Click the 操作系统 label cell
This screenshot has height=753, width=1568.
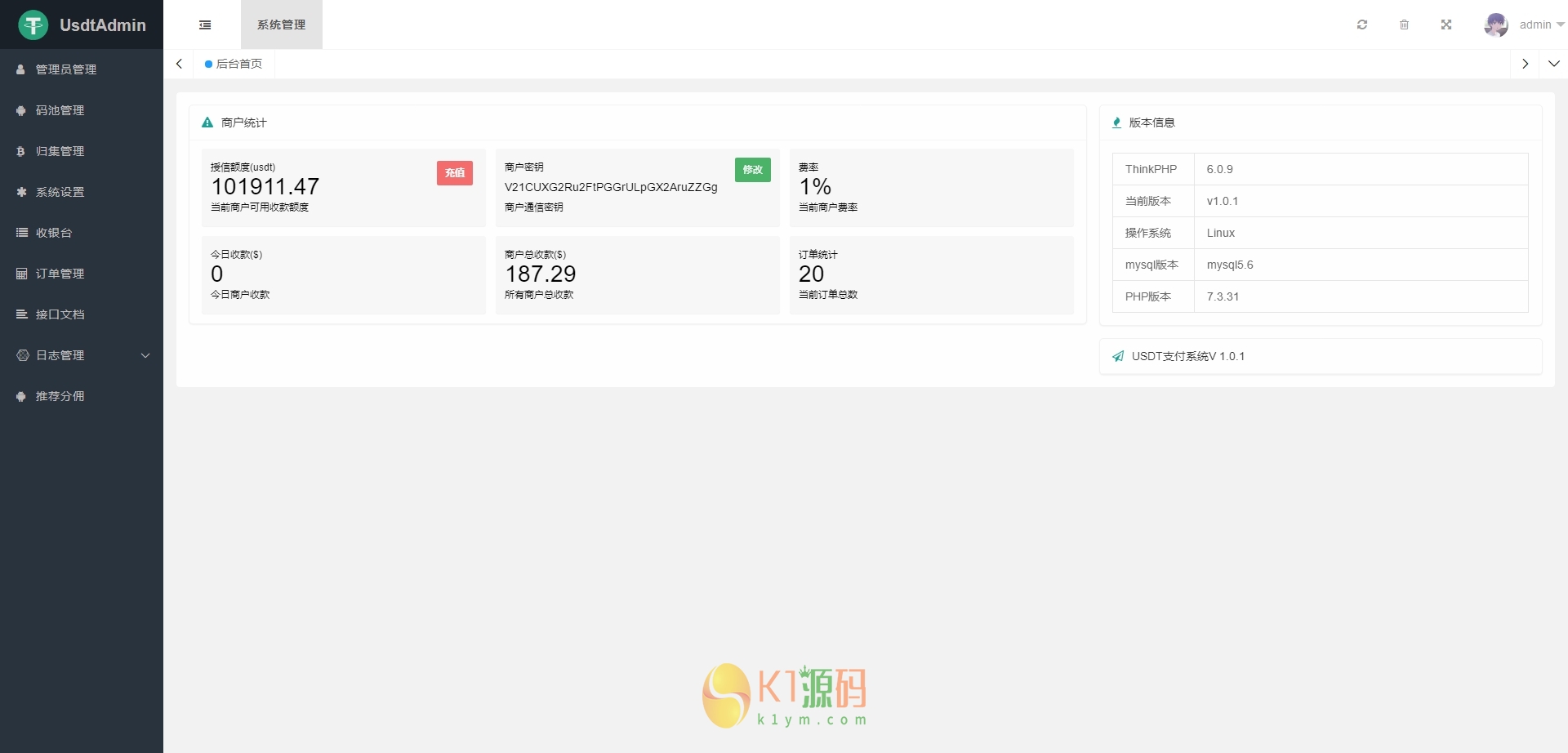click(x=1153, y=234)
